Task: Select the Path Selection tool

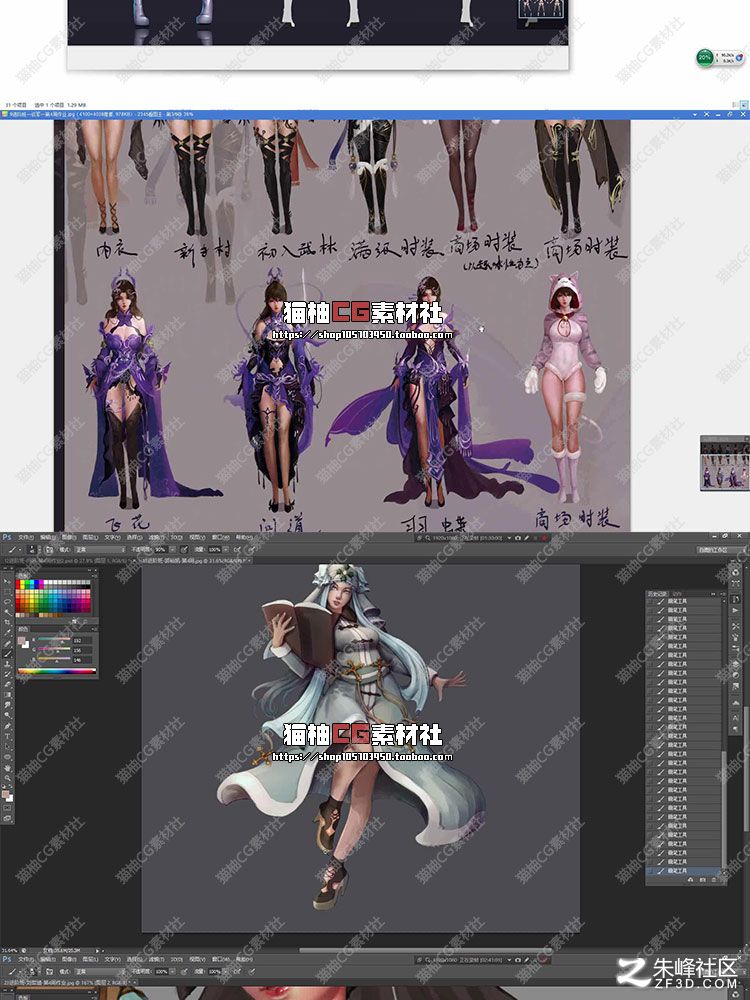Action: click(x=7, y=746)
